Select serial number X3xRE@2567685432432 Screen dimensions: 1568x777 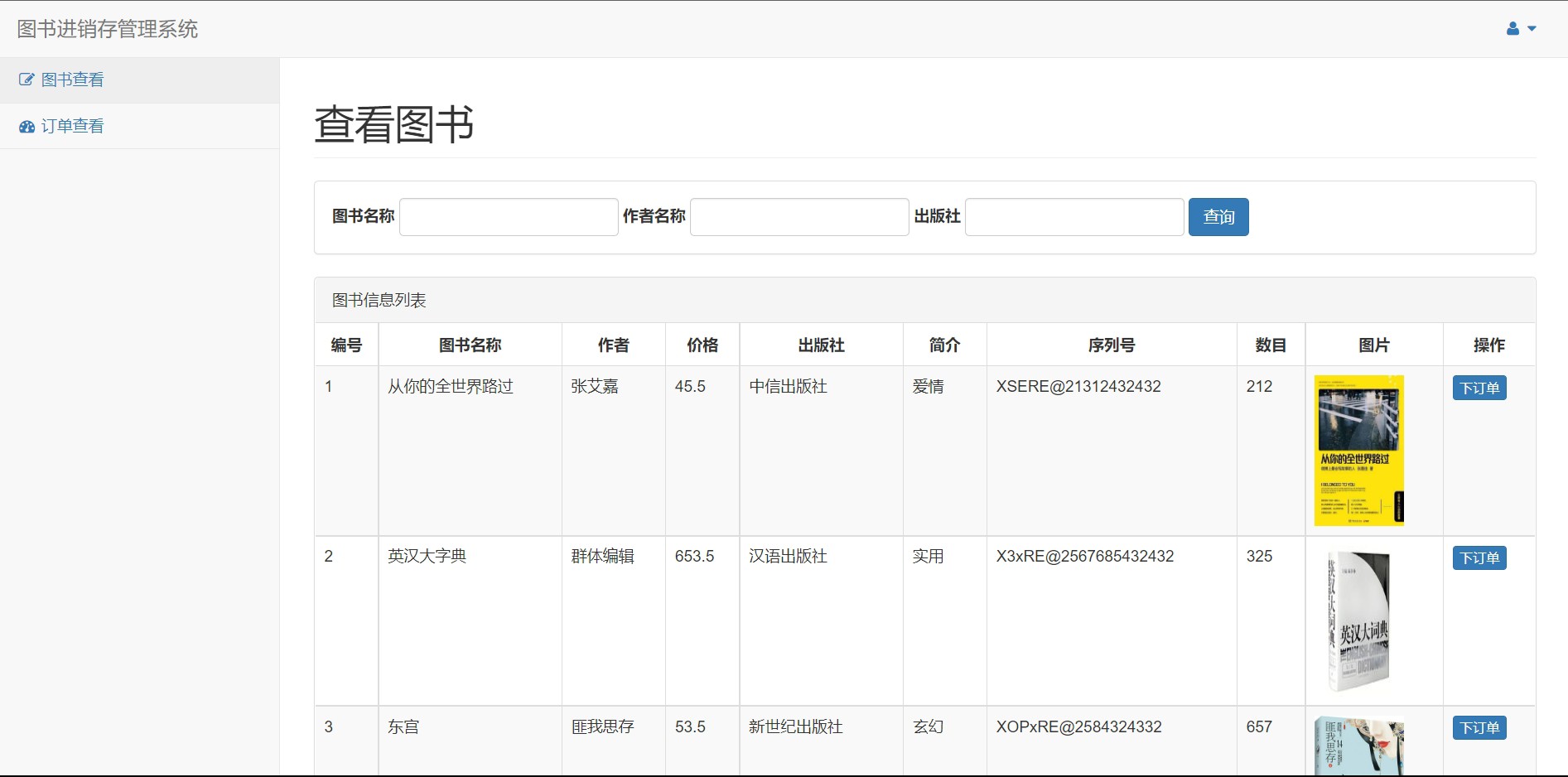1085,556
